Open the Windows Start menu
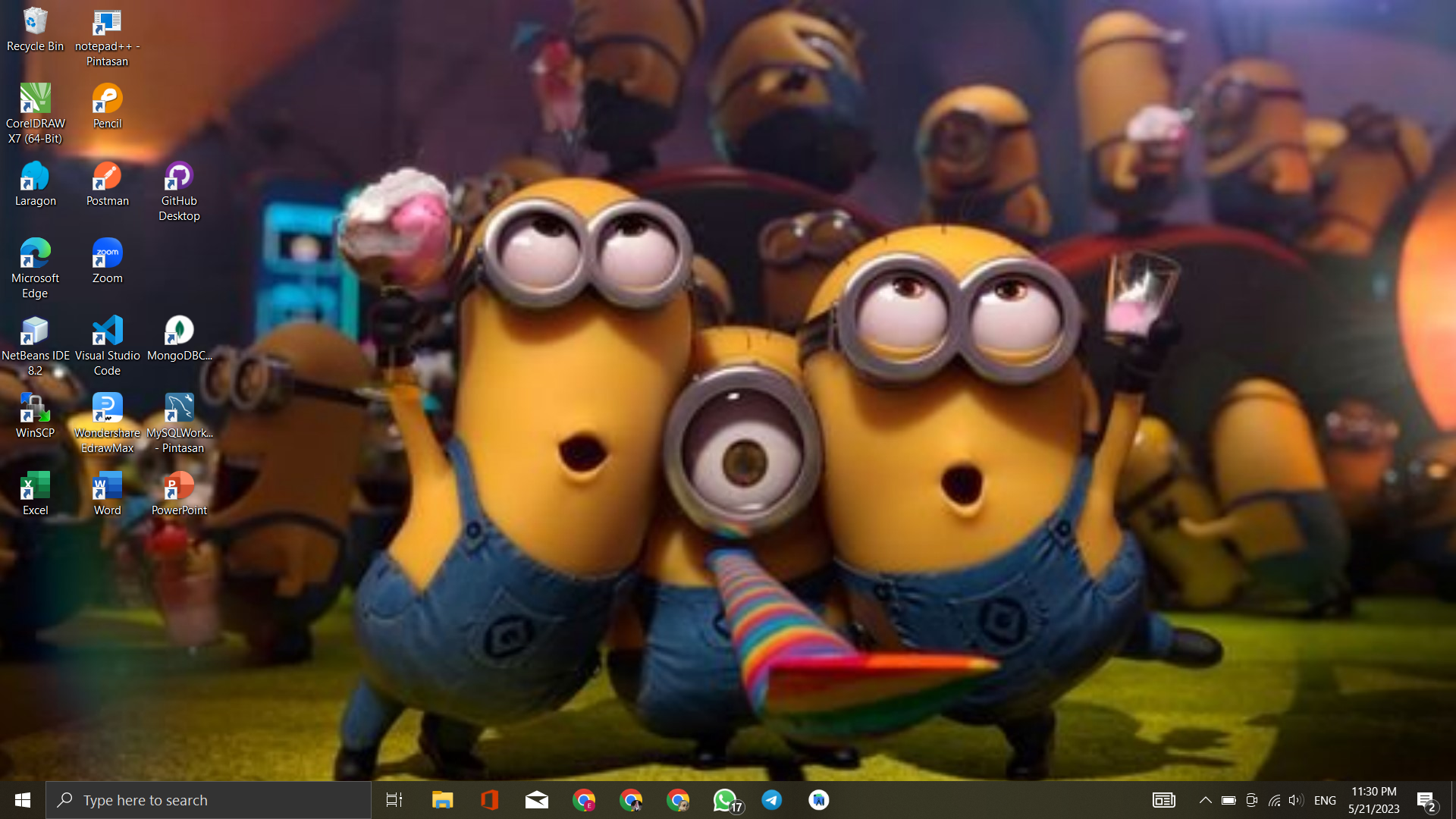Screen dimensions: 1456x819 tap(23, 800)
